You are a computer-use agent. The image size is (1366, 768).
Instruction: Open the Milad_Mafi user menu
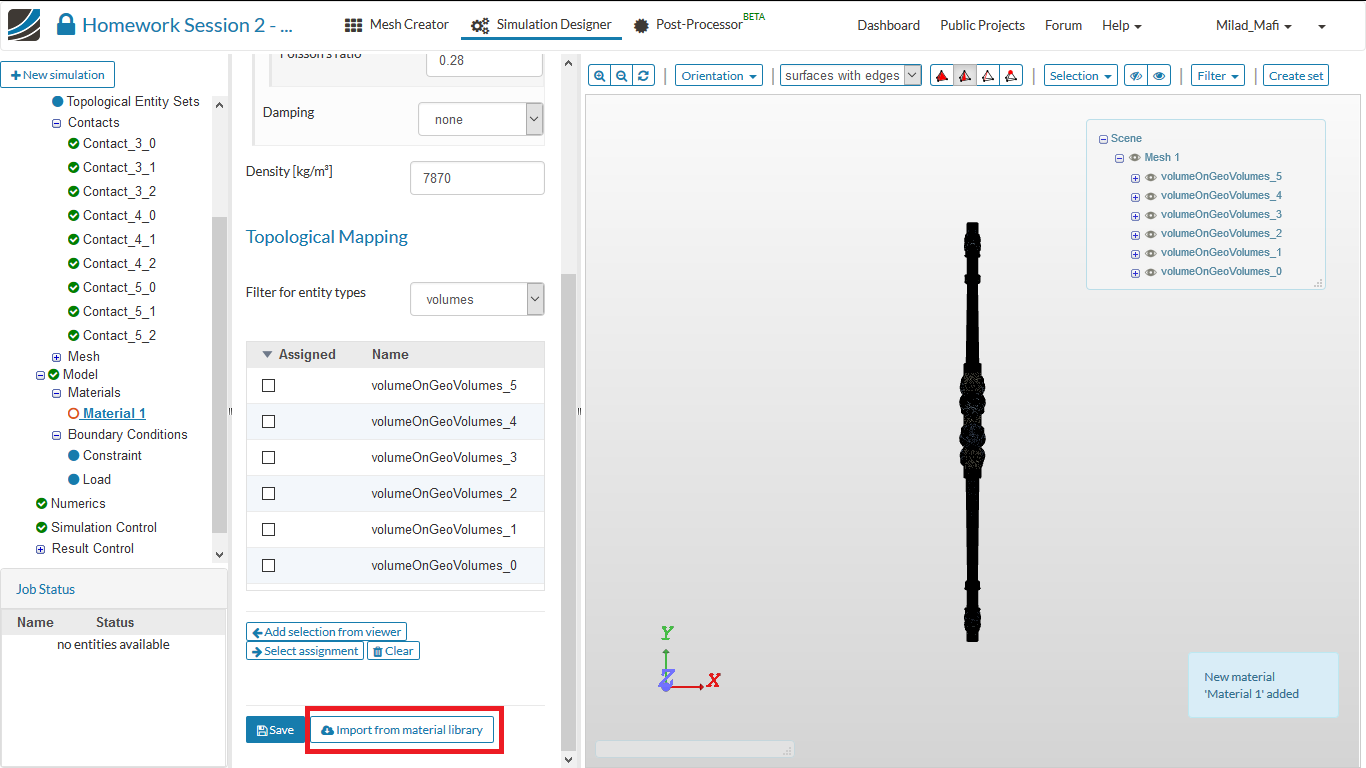click(x=1253, y=25)
